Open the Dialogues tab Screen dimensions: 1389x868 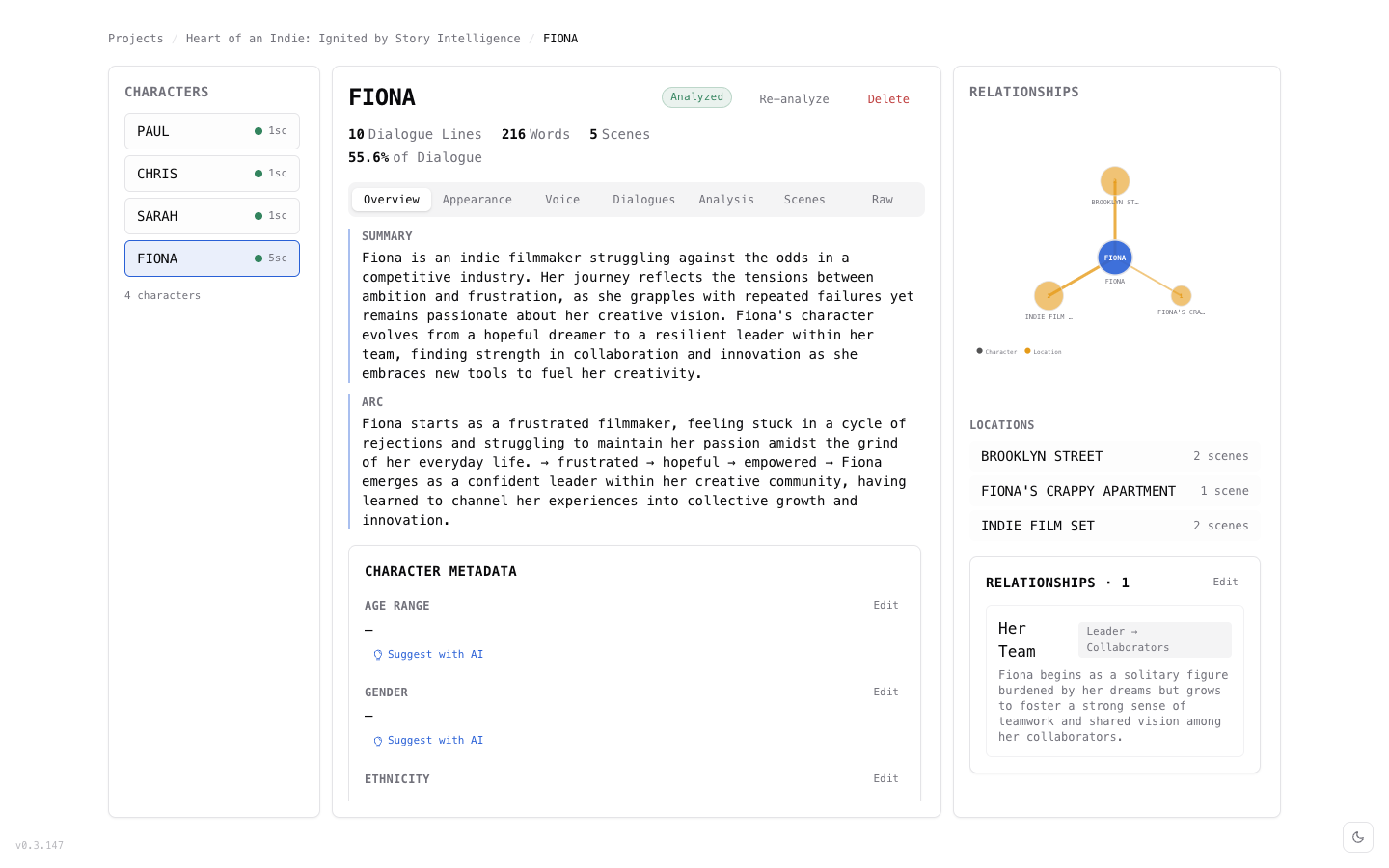click(643, 199)
